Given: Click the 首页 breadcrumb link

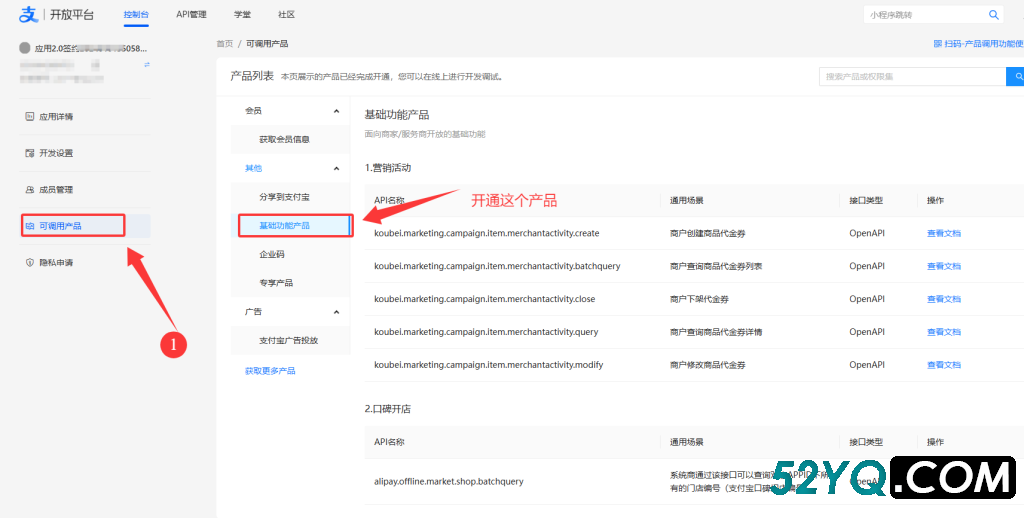Looking at the screenshot, I should [x=225, y=44].
